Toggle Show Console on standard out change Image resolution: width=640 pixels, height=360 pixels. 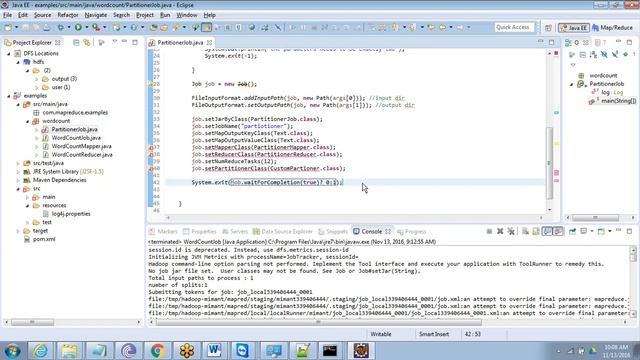click(x=547, y=231)
